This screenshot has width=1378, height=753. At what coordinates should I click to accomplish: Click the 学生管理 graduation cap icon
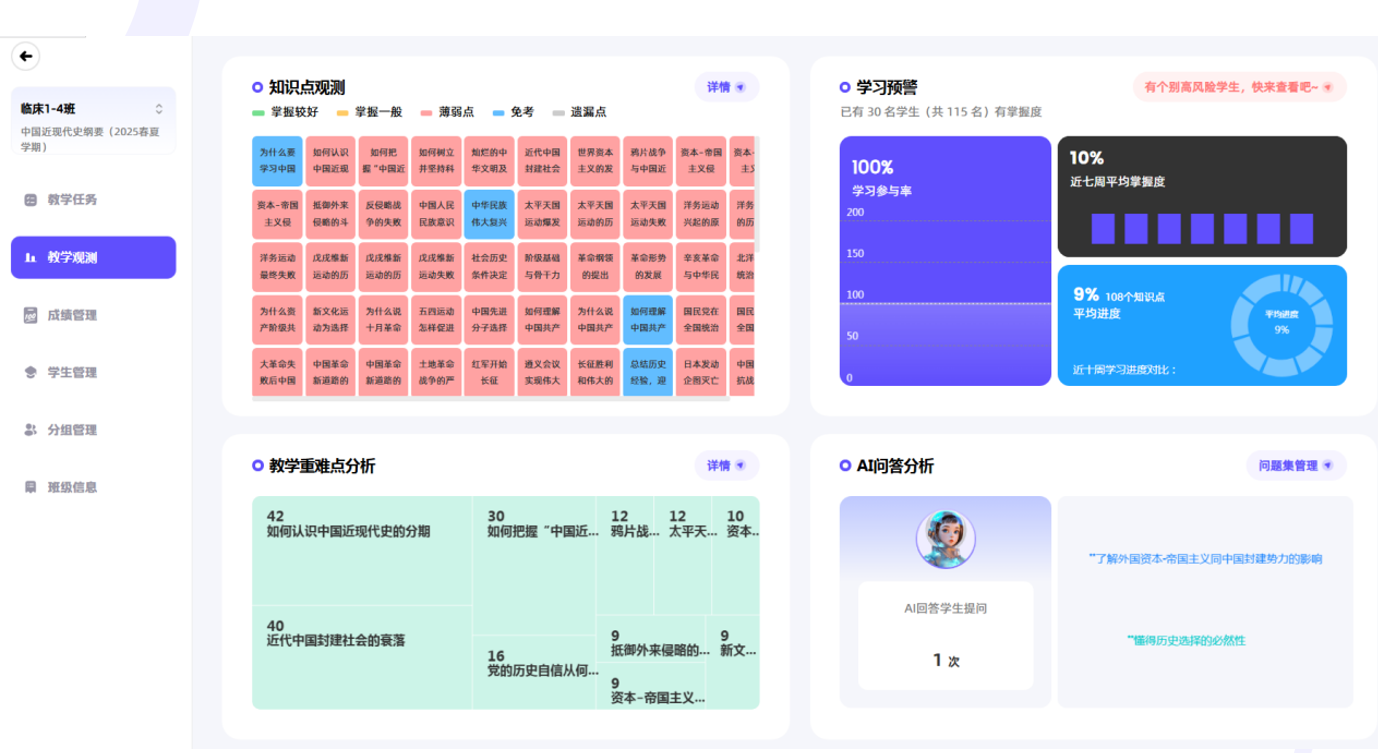pyautogui.click(x=30, y=372)
